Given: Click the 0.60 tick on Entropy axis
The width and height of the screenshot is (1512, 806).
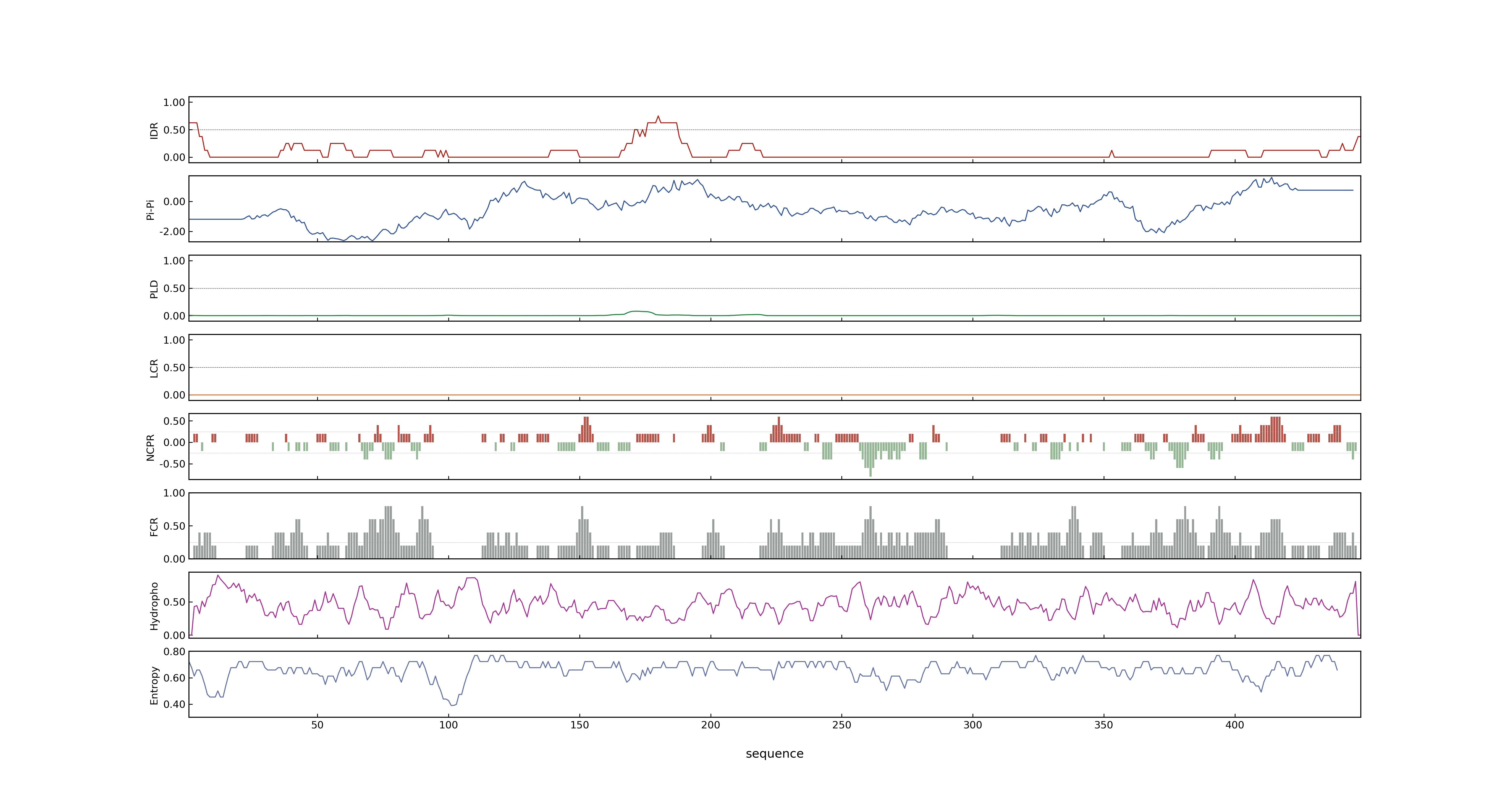Looking at the screenshot, I should 174,678.
